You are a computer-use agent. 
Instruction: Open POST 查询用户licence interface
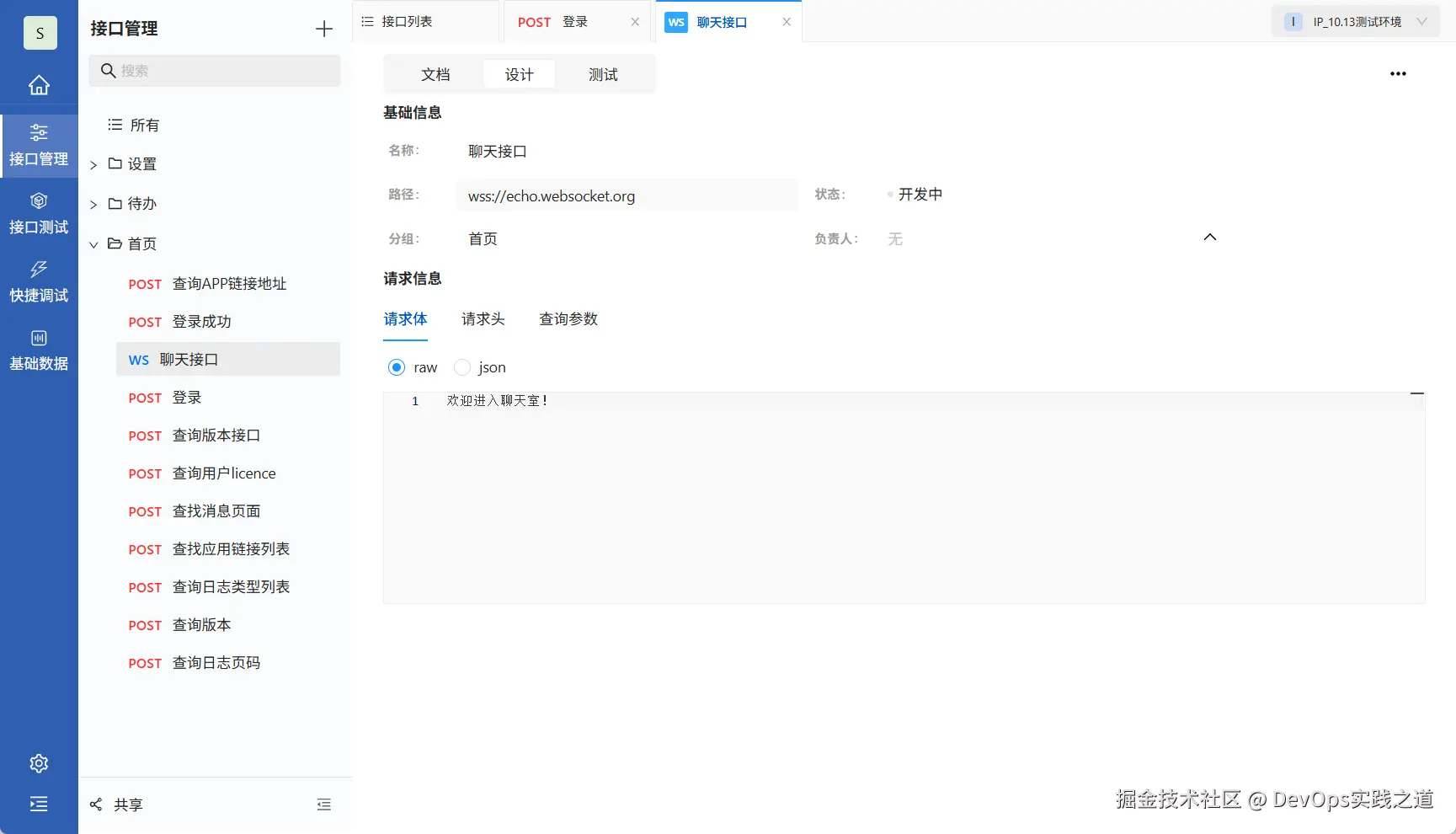(x=228, y=473)
